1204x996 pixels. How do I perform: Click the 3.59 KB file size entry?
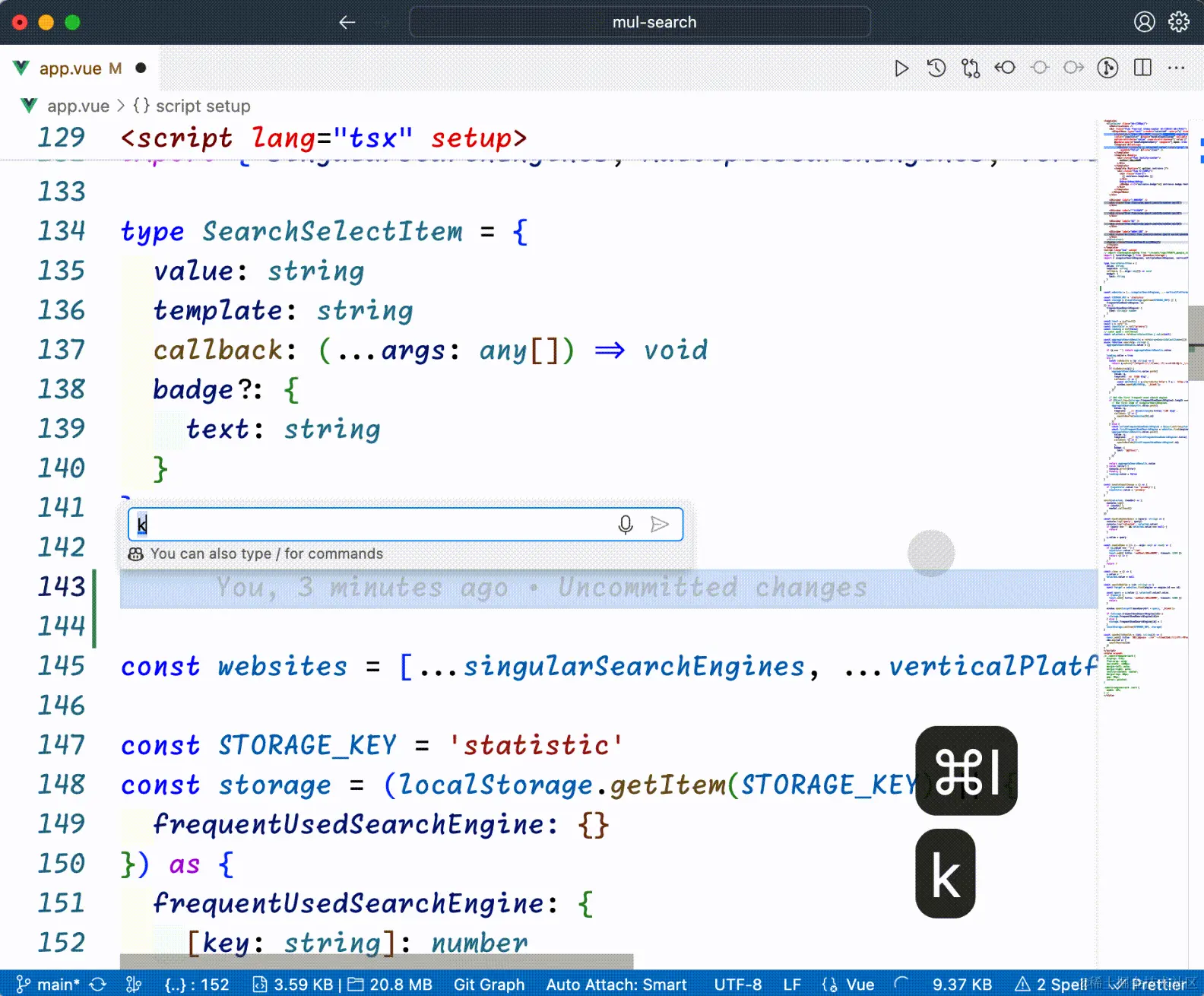293,985
